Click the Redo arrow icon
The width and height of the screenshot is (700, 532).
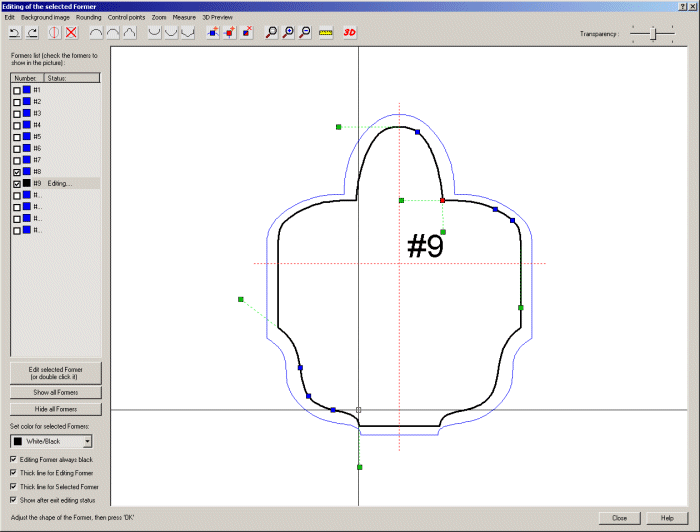click(32, 32)
